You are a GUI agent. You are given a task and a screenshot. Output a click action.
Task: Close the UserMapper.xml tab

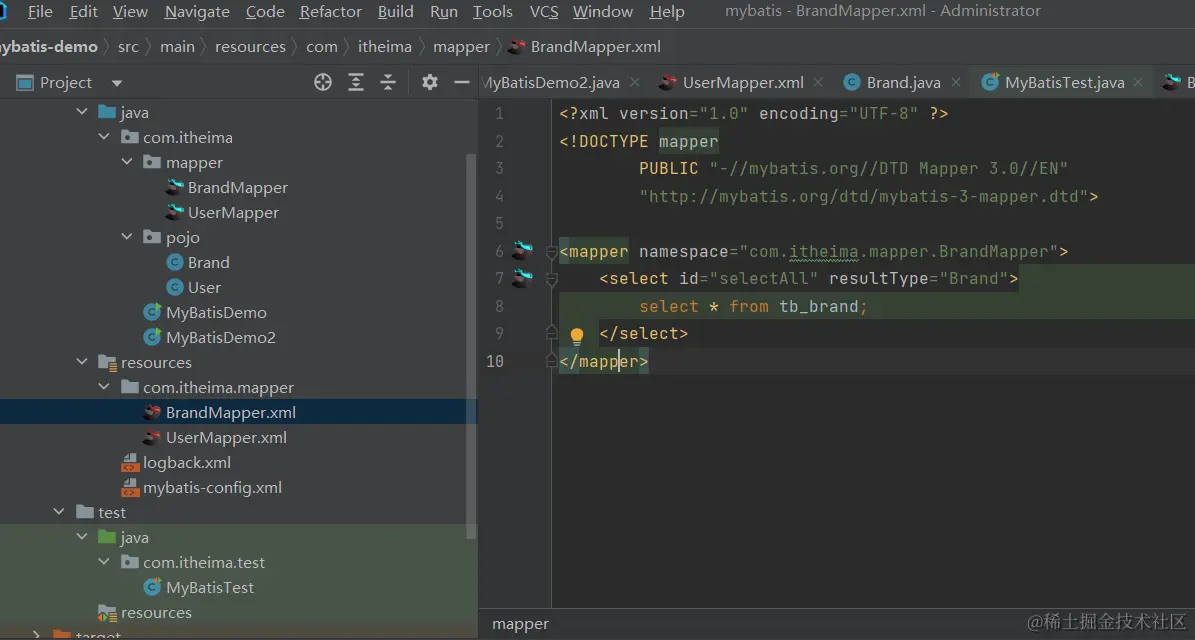[x=818, y=82]
